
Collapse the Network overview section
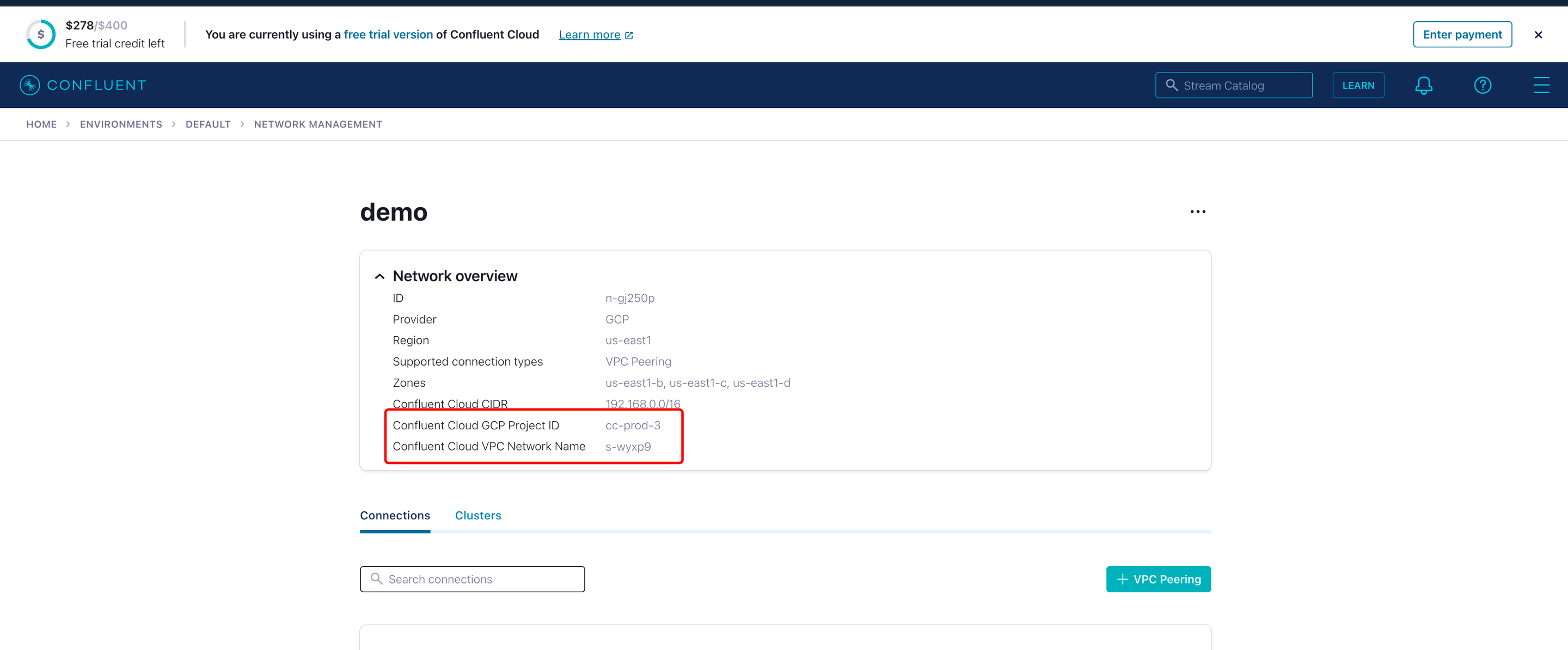coord(379,277)
